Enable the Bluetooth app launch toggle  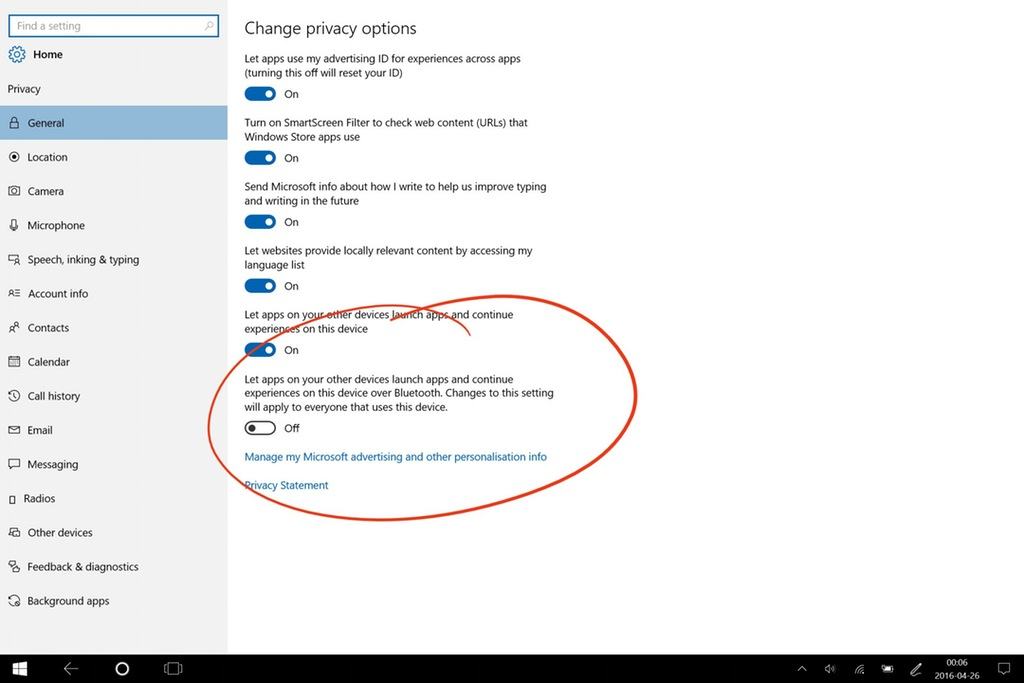tap(260, 428)
